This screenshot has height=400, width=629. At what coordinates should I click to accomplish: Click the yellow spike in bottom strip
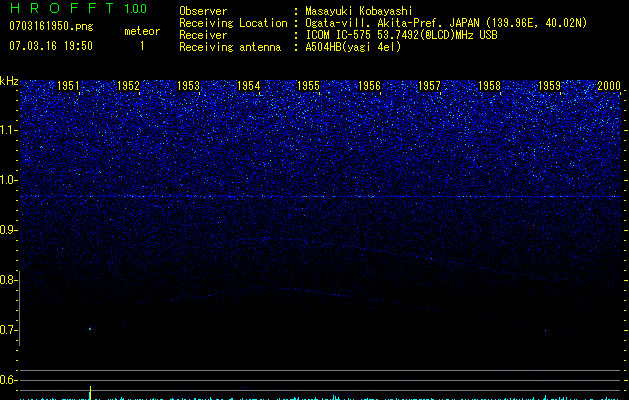[x=91, y=391]
